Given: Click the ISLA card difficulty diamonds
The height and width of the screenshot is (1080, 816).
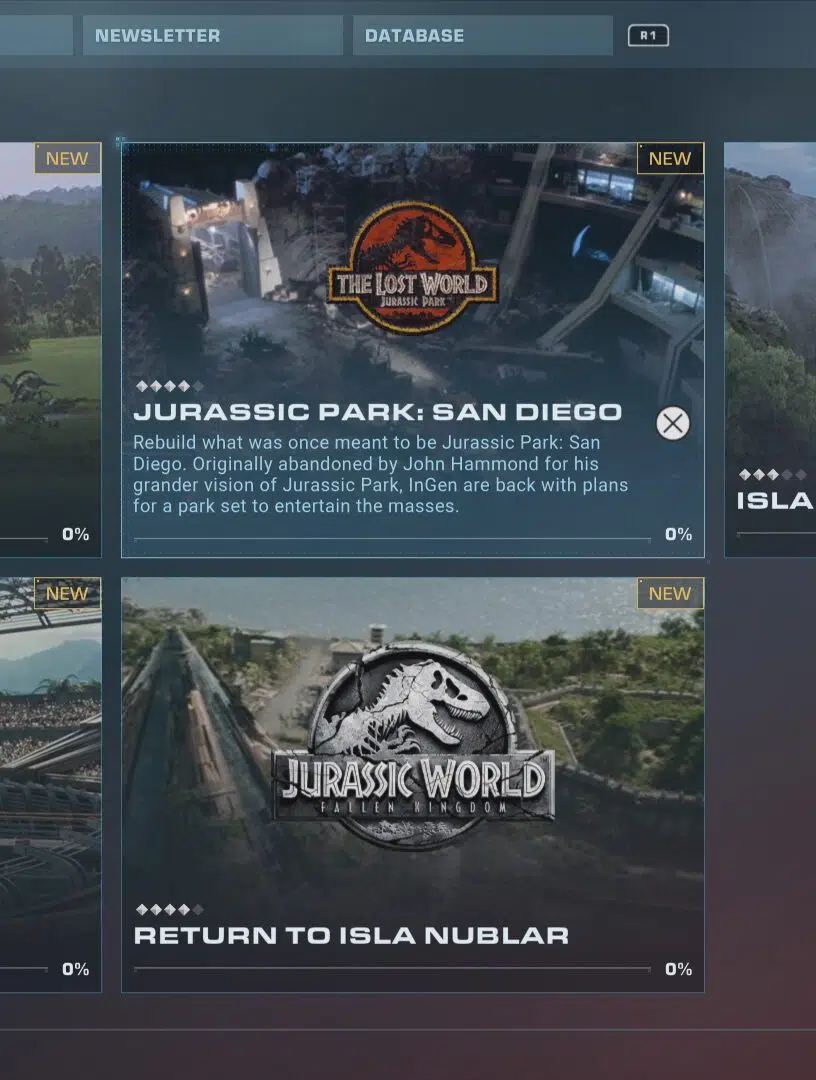Looking at the screenshot, I should tap(772, 475).
